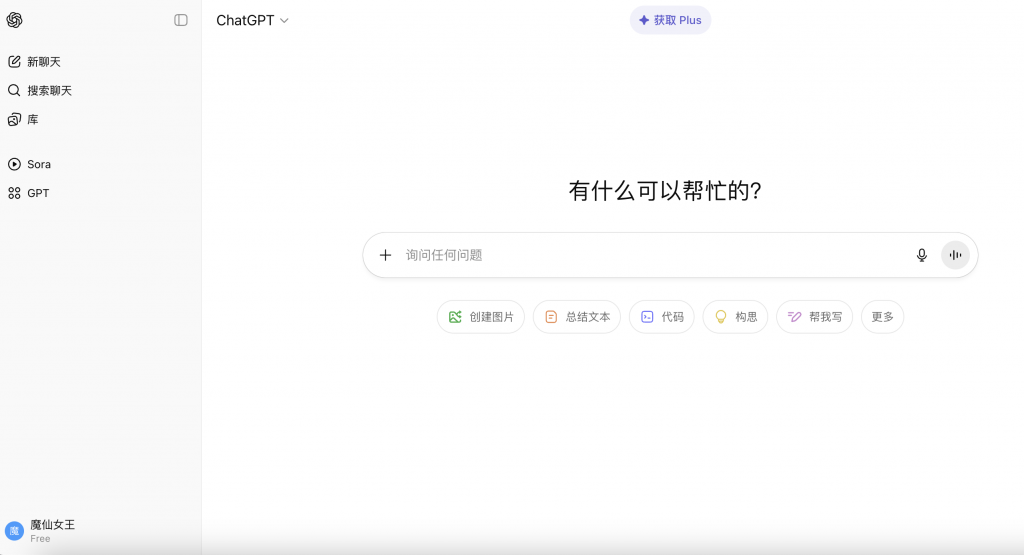The height and width of the screenshot is (555, 1024).
Task: Start voice mode with the waveform icon
Action: 955,255
